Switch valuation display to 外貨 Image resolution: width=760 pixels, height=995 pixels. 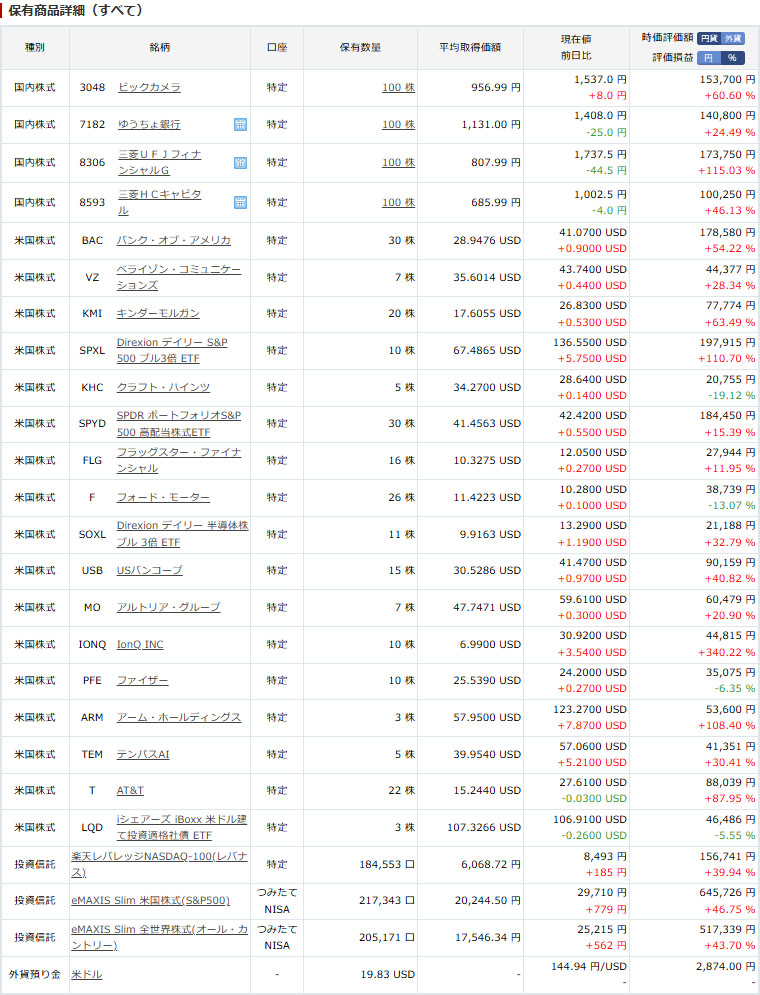[x=733, y=38]
